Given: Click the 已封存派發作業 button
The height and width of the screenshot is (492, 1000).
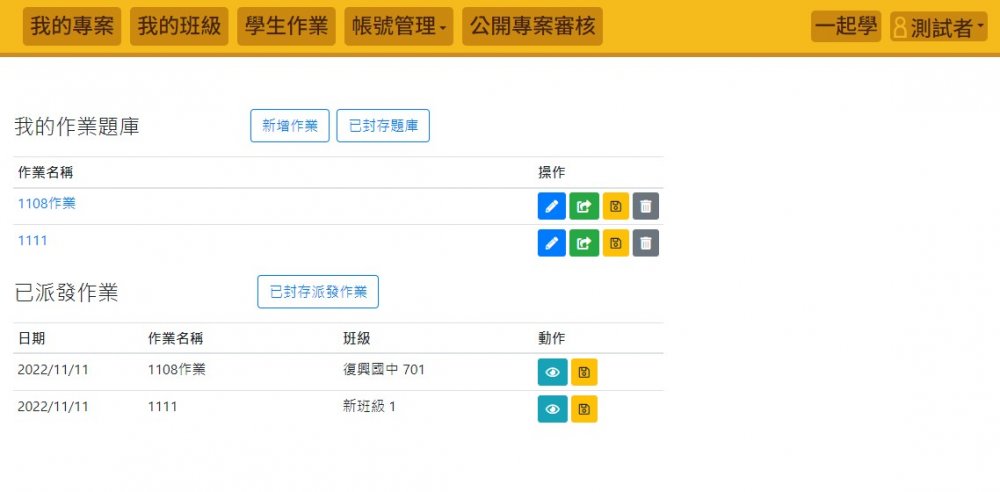Looking at the screenshot, I should tap(318, 292).
